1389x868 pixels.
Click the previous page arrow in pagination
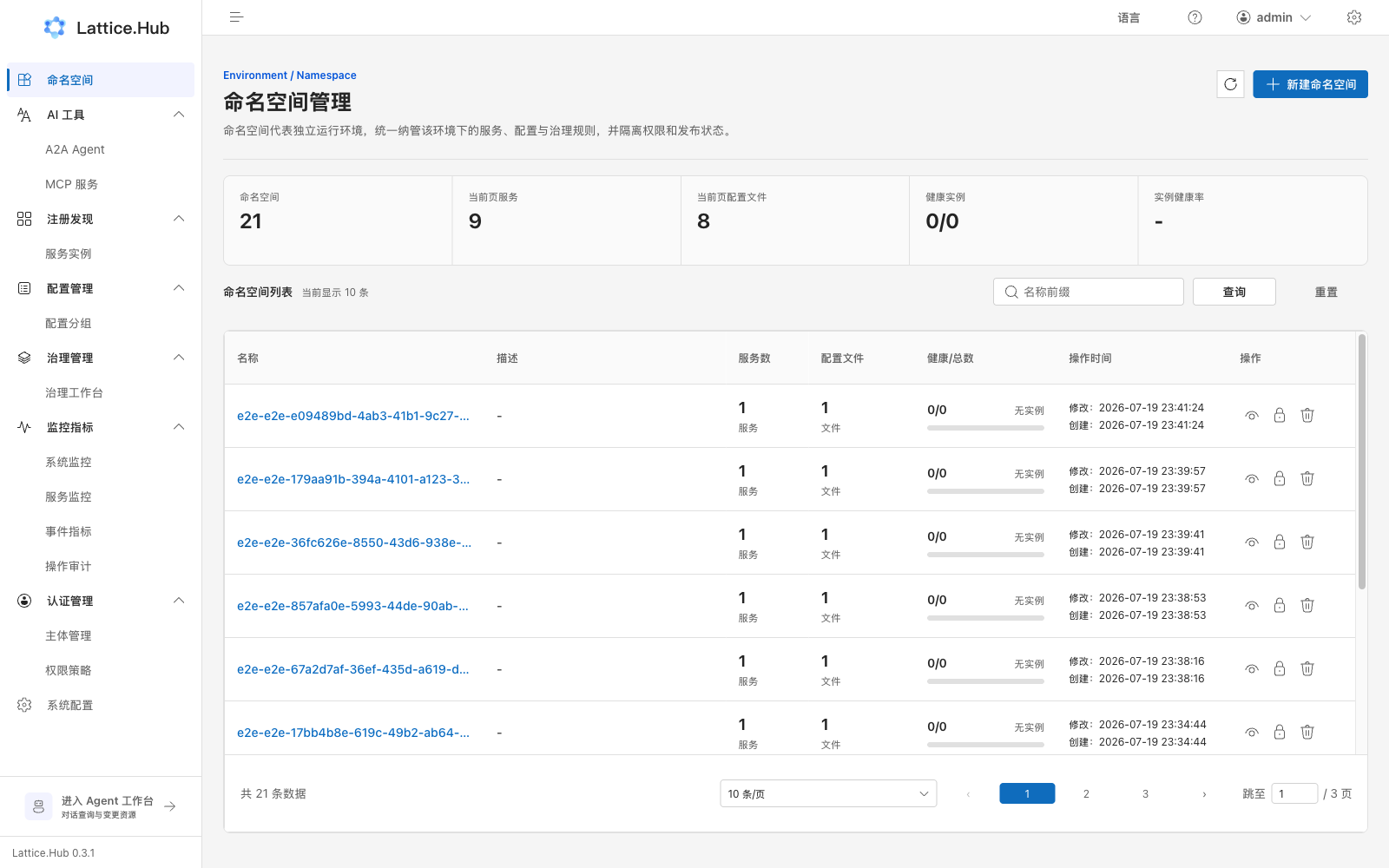(x=968, y=793)
